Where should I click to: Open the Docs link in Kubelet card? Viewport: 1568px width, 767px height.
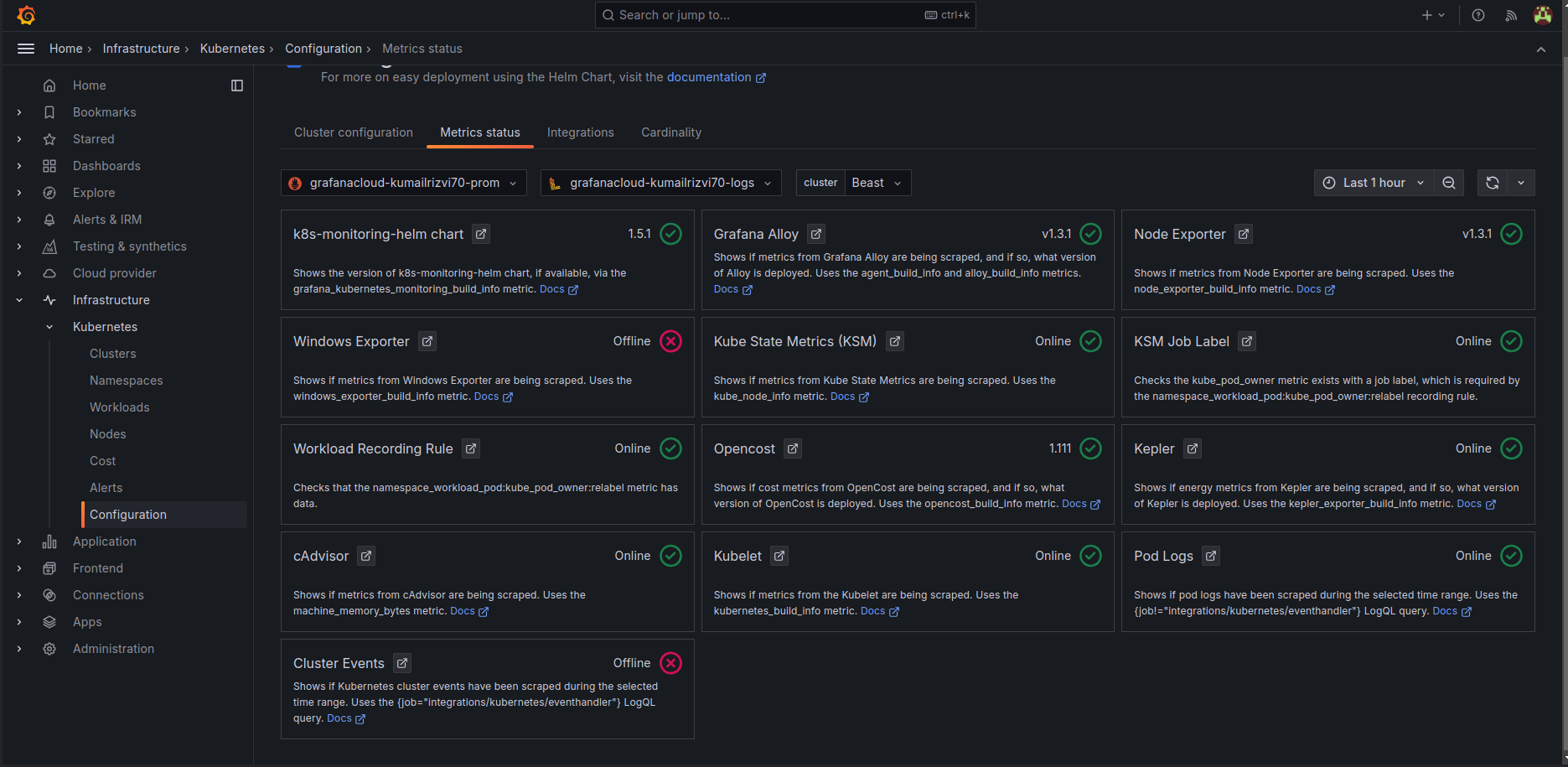click(872, 611)
